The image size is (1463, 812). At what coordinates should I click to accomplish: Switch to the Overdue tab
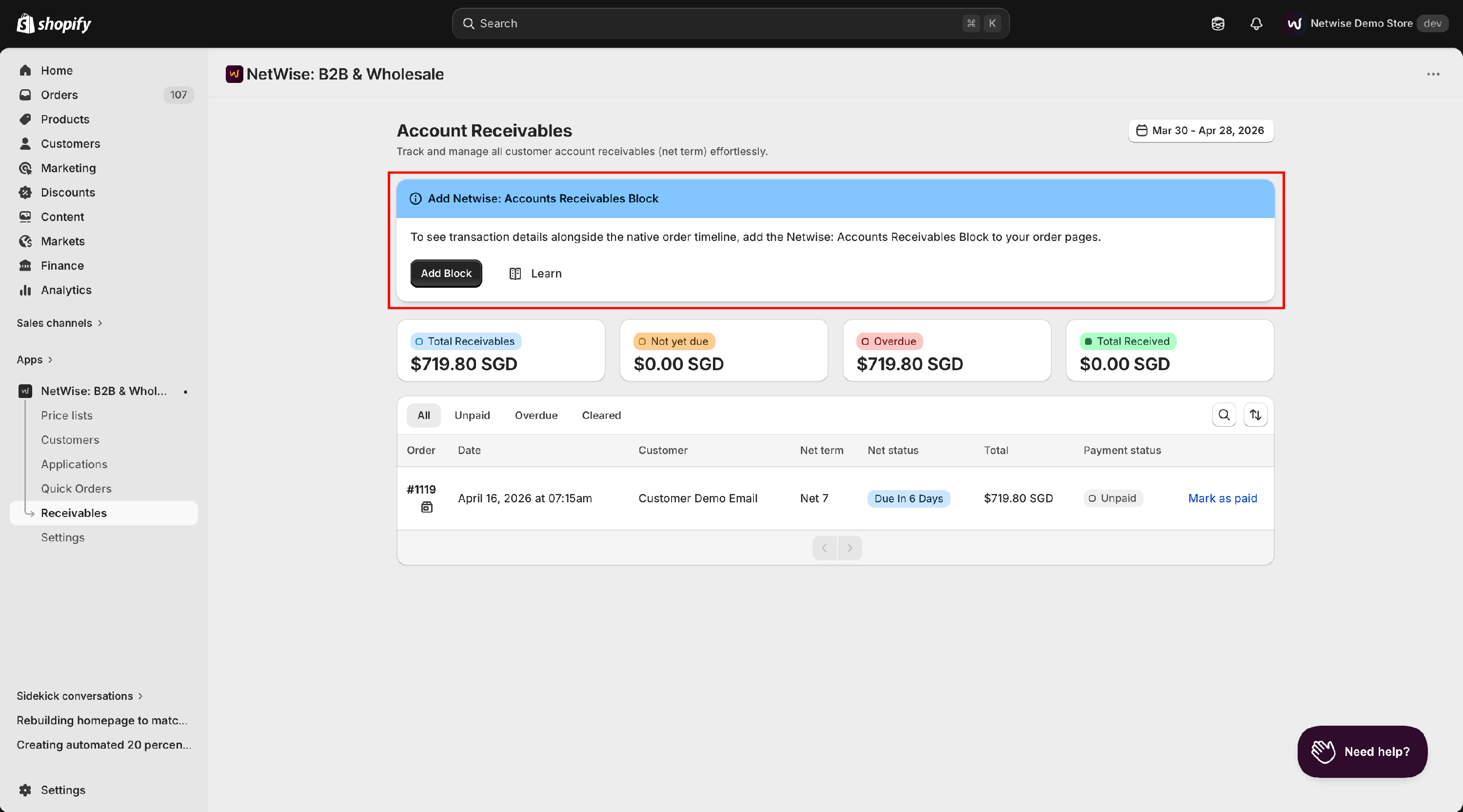(x=535, y=415)
